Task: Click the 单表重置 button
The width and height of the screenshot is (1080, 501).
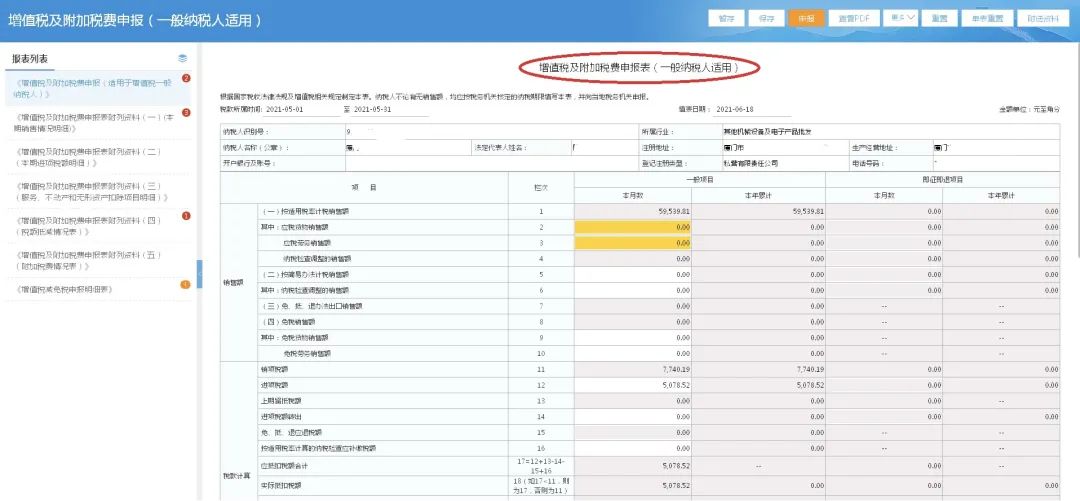Action: [986, 19]
